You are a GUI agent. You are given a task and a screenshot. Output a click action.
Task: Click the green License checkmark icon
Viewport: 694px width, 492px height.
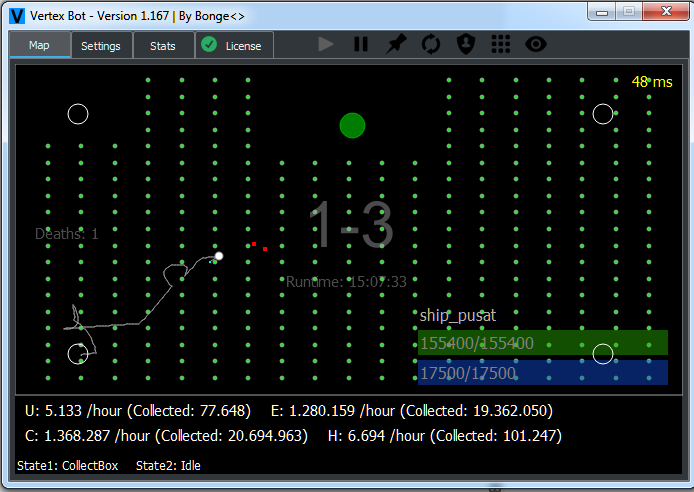coord(209,45)
